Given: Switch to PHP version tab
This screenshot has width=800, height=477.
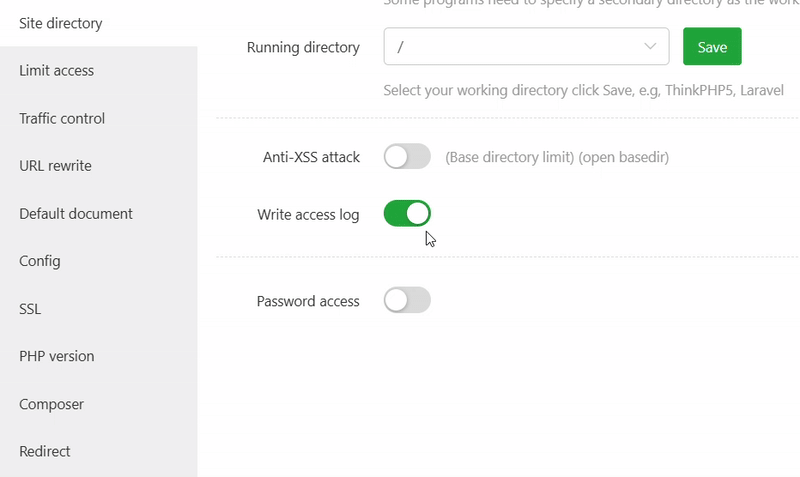Looking at the screenshot, I should 57,356.
